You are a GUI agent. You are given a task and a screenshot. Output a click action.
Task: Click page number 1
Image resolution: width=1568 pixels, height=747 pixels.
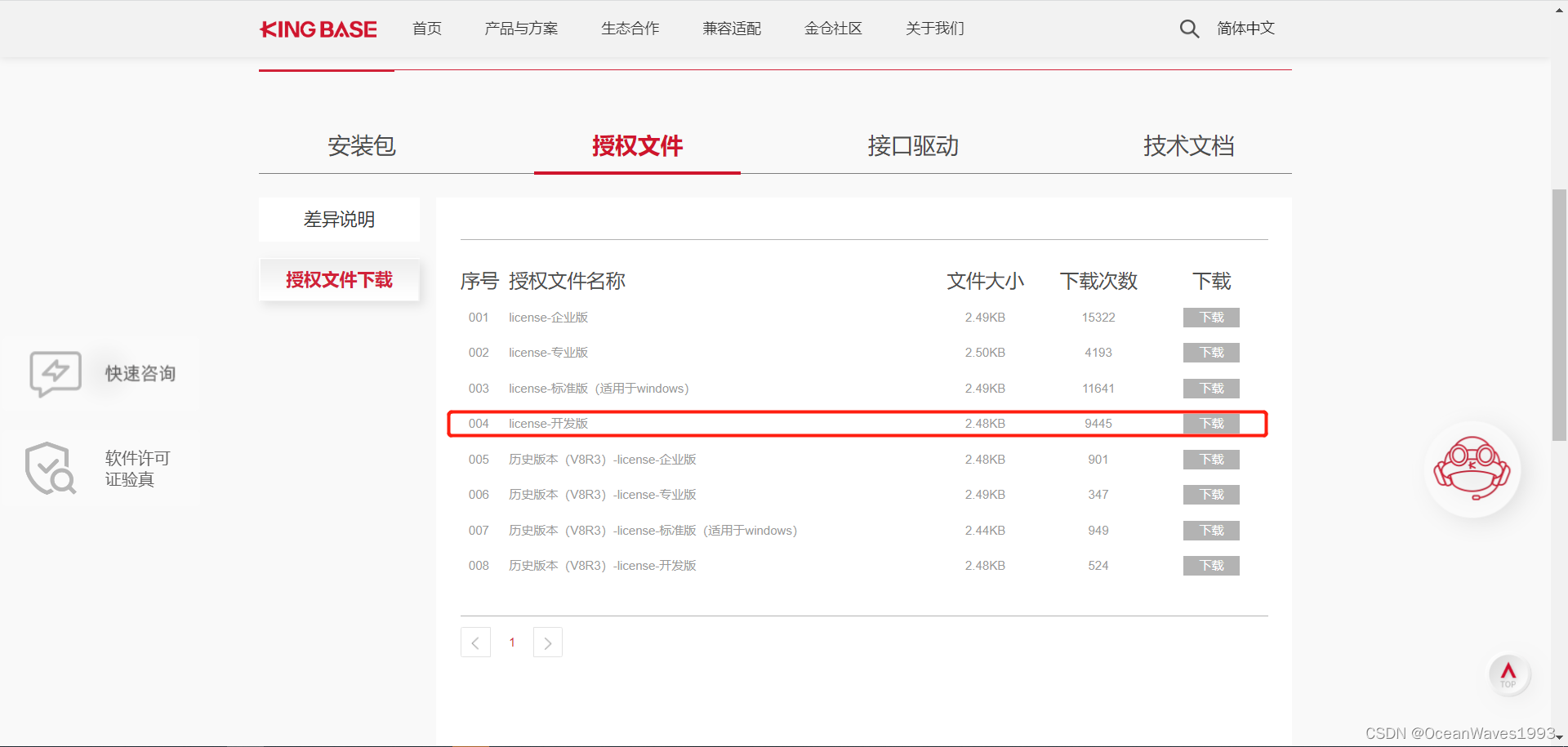(512, 643)
